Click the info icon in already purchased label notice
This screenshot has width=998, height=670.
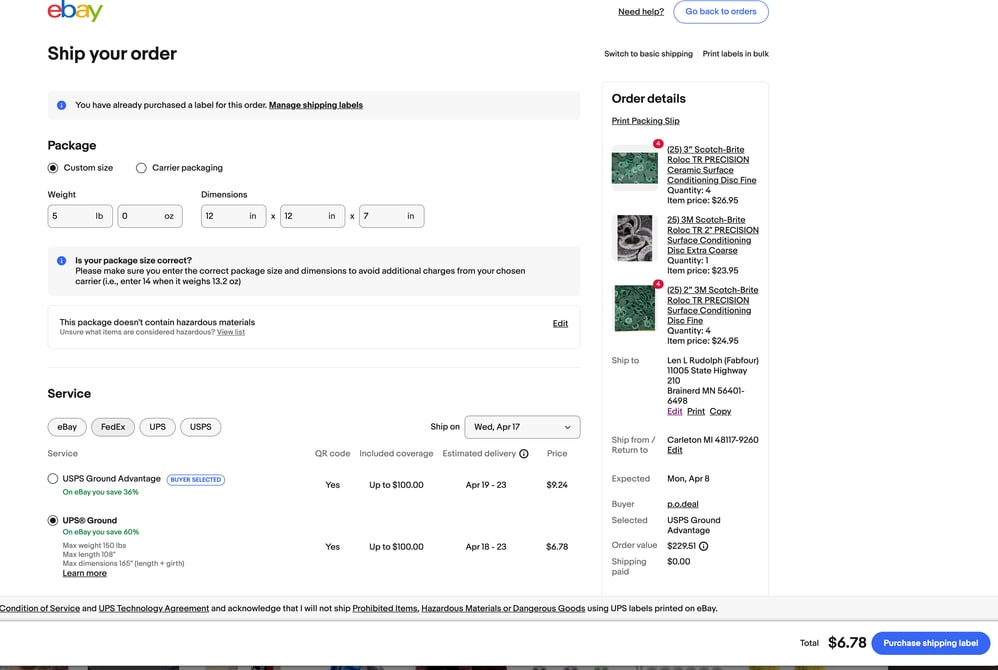point(61,105)
